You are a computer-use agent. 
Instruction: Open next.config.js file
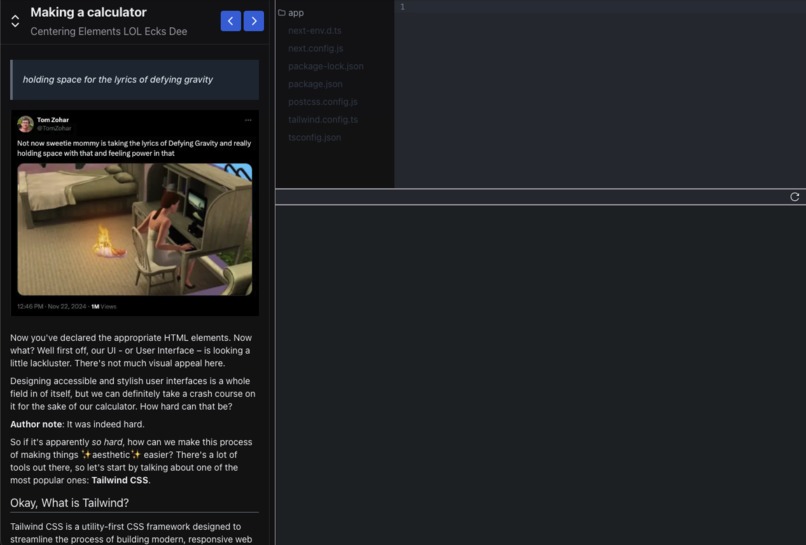tap(316, 48)
